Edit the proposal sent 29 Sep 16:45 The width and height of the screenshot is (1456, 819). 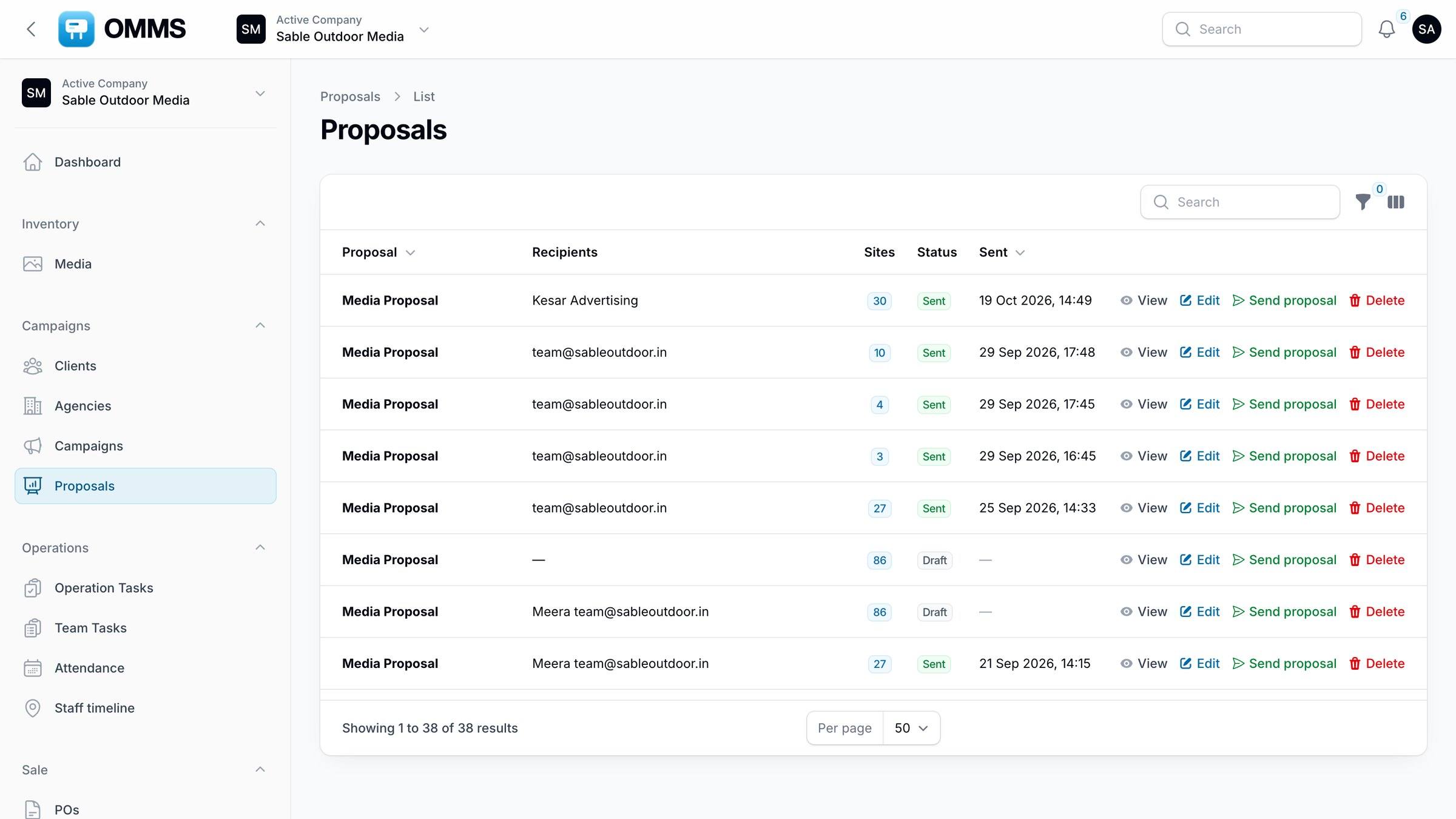point(1199,456)
